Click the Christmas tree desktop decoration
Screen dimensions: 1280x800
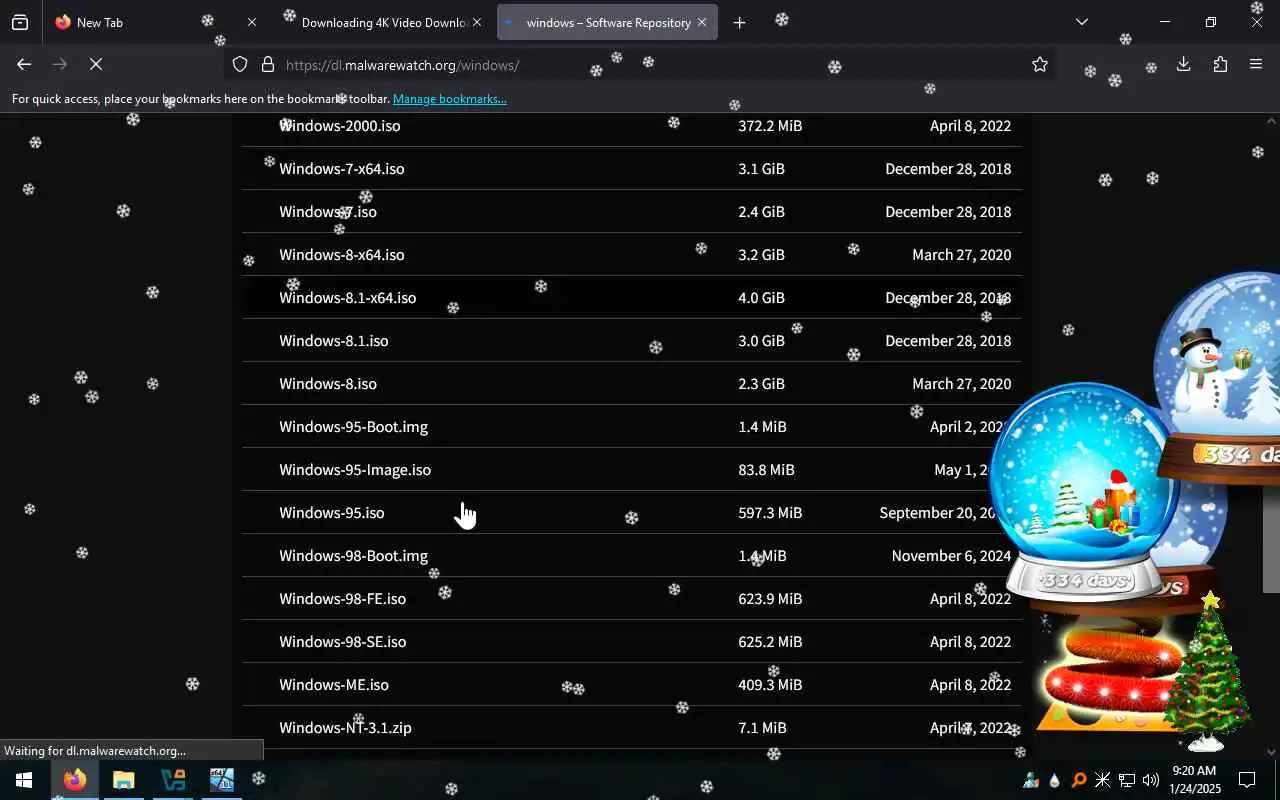pyautogui.click(x=1207, y=672)
